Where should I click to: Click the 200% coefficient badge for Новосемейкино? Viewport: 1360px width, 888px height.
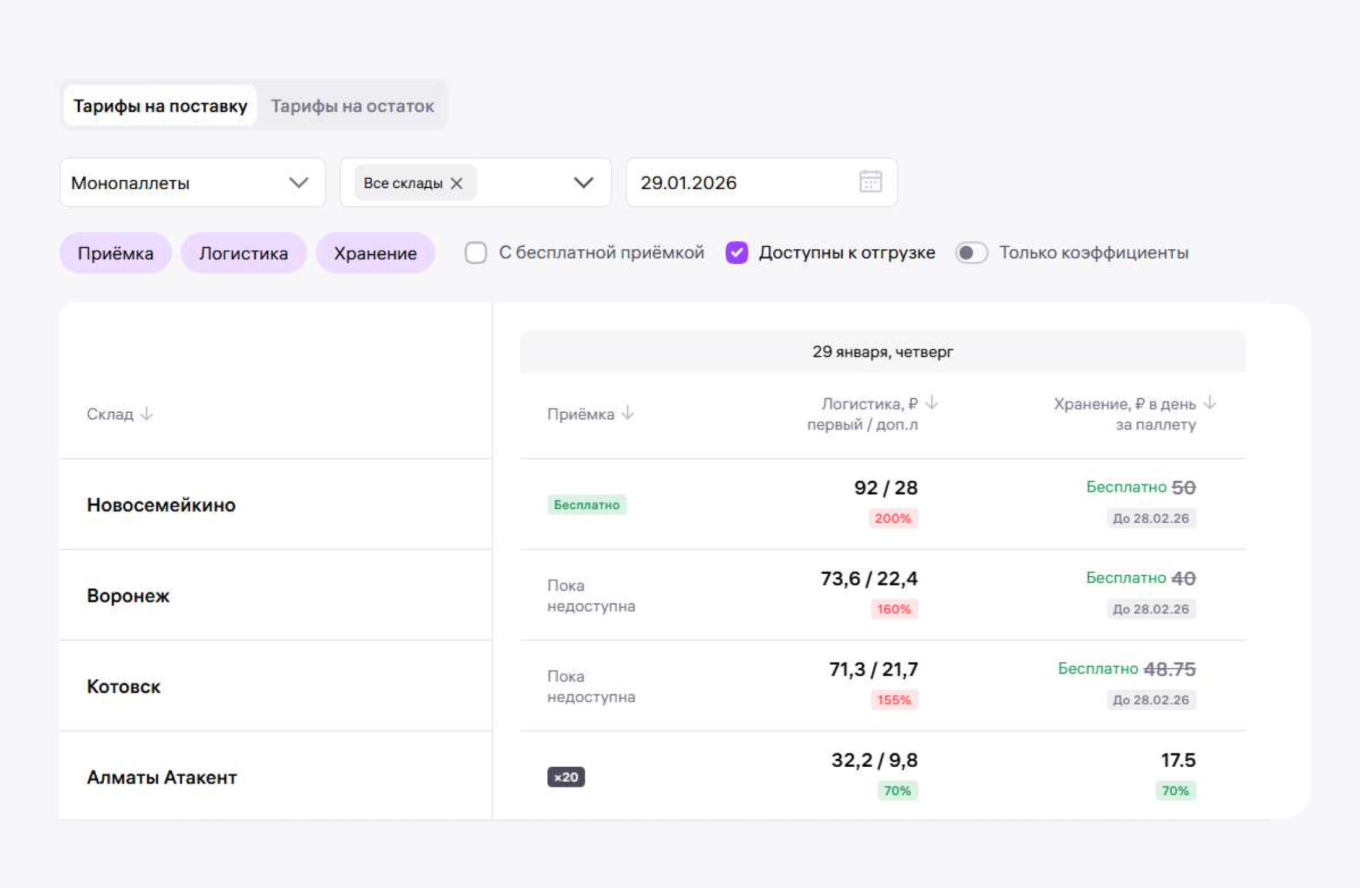pyautogui.click(x=893, y=518)
